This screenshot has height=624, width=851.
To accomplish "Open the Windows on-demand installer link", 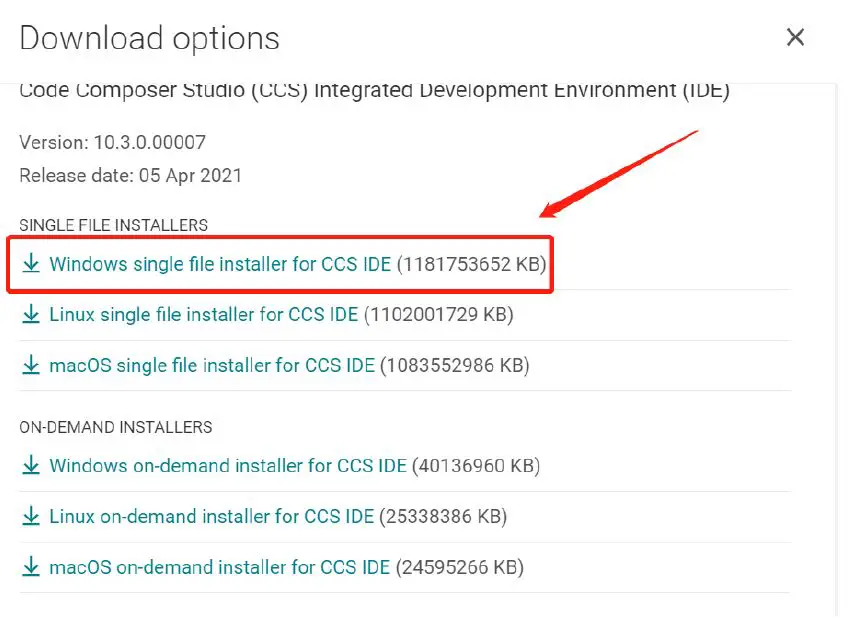I will (228, 466).
